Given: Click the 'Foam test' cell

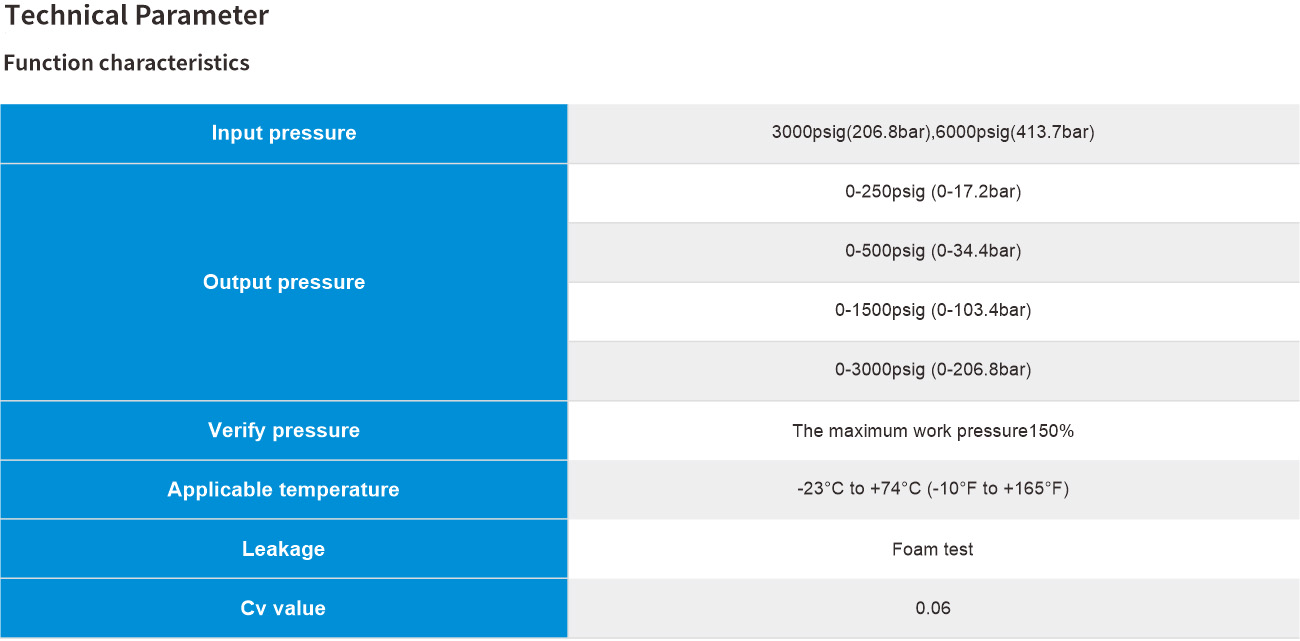Looking at the screenshot, I should point(933,549).
